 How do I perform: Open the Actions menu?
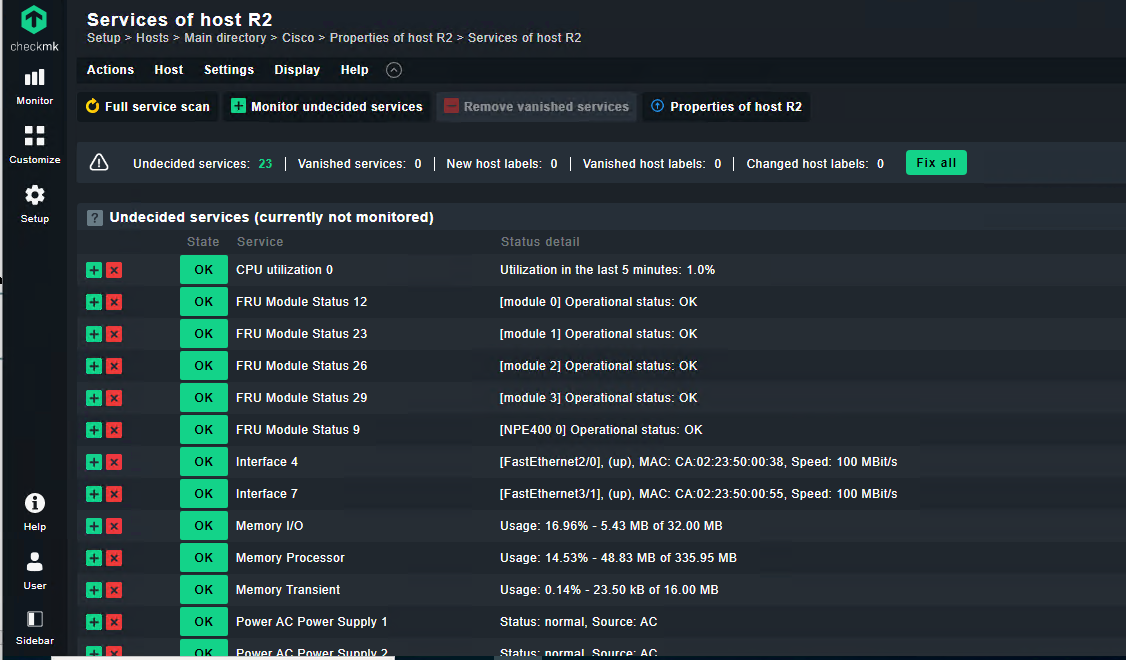click(110, 70)
